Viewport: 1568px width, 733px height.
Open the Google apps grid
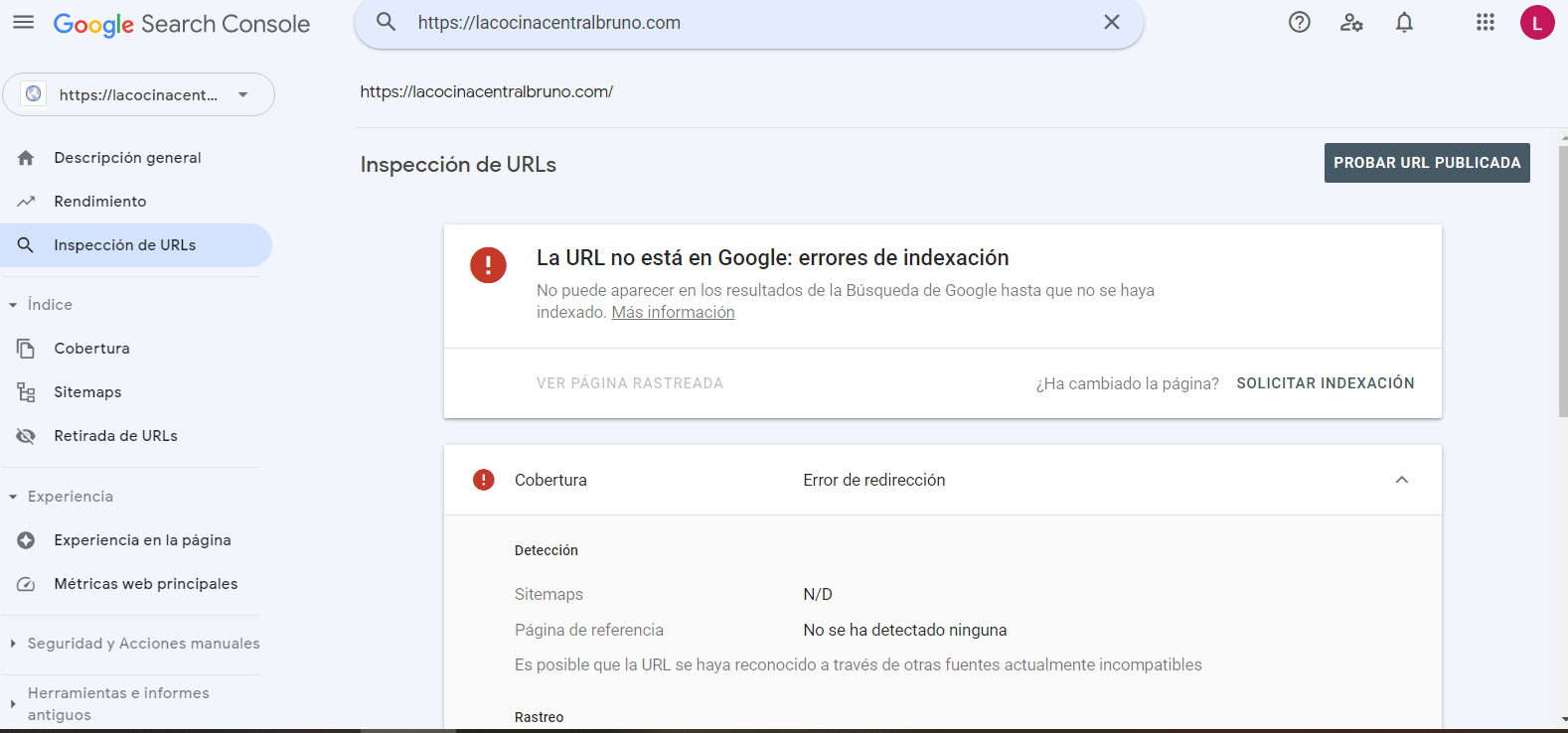1486,22
